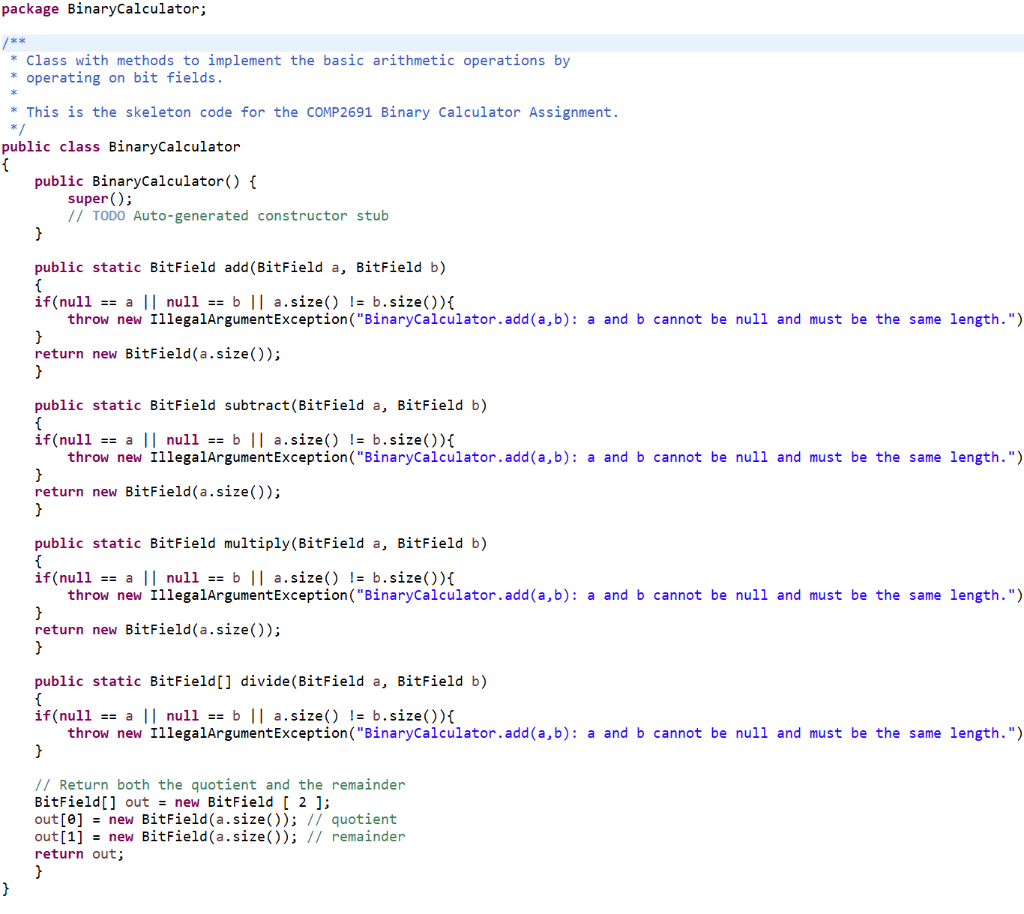Select the TODO Auto-generated constructor stub comment
1024x914 pixels.
[x=227, y=215]
